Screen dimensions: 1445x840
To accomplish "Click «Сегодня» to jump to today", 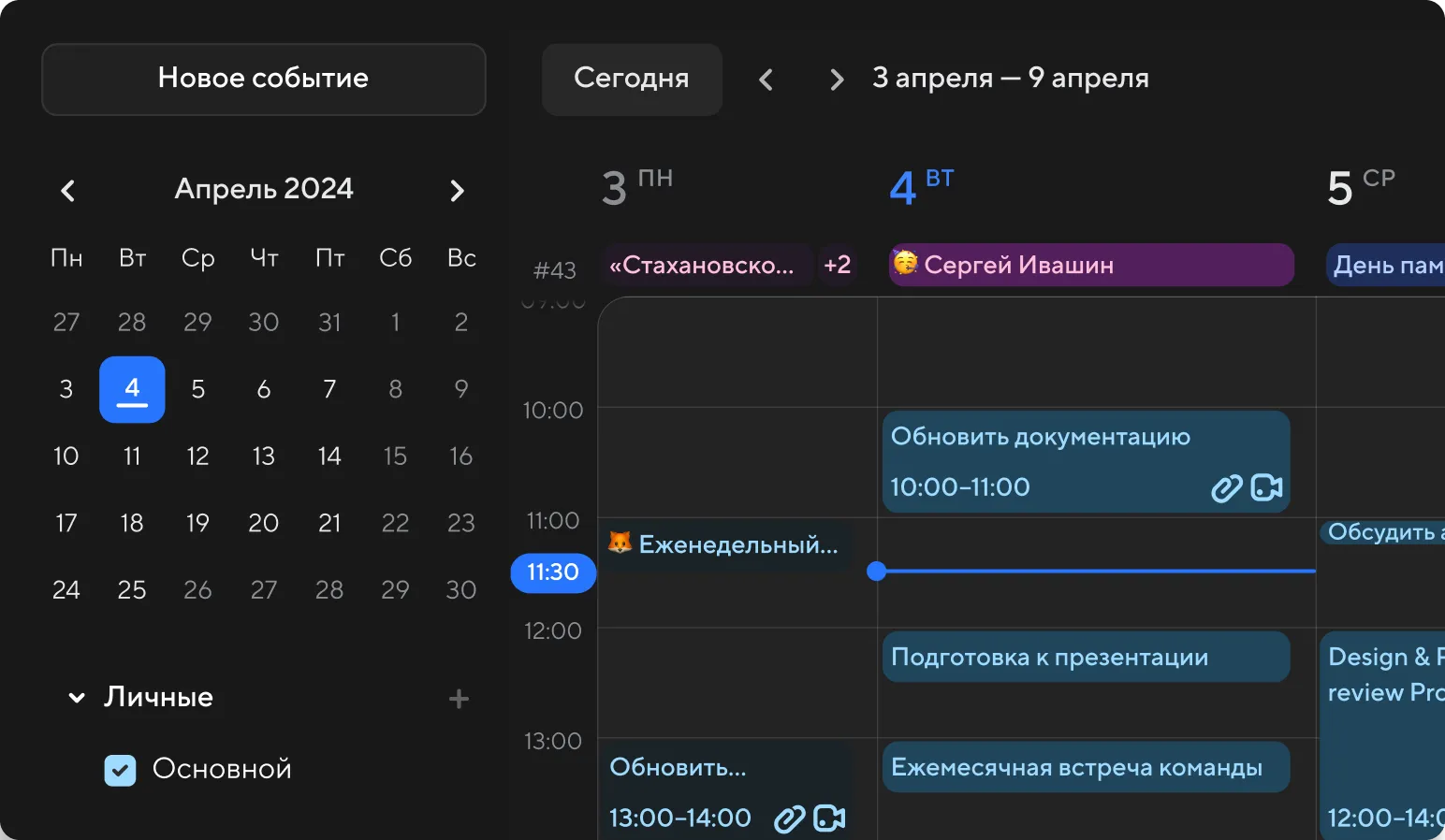I will pyautogui.click(x=632, y=80).
